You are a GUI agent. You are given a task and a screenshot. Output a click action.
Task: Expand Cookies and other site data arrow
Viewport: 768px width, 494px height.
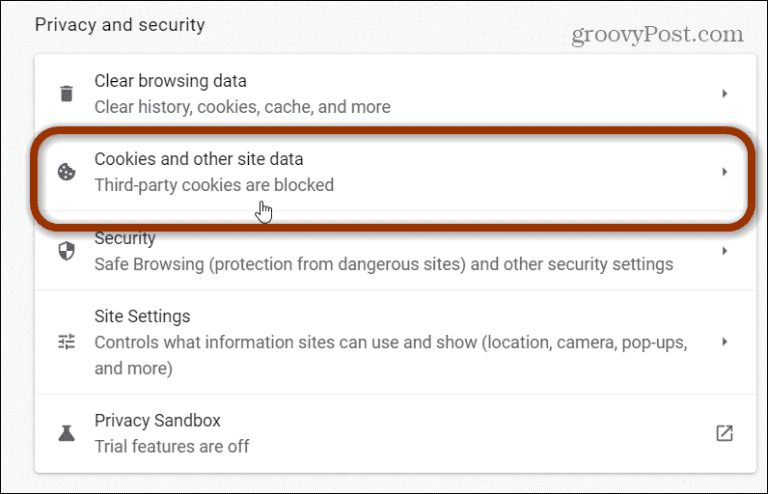[x=724, y=172]
